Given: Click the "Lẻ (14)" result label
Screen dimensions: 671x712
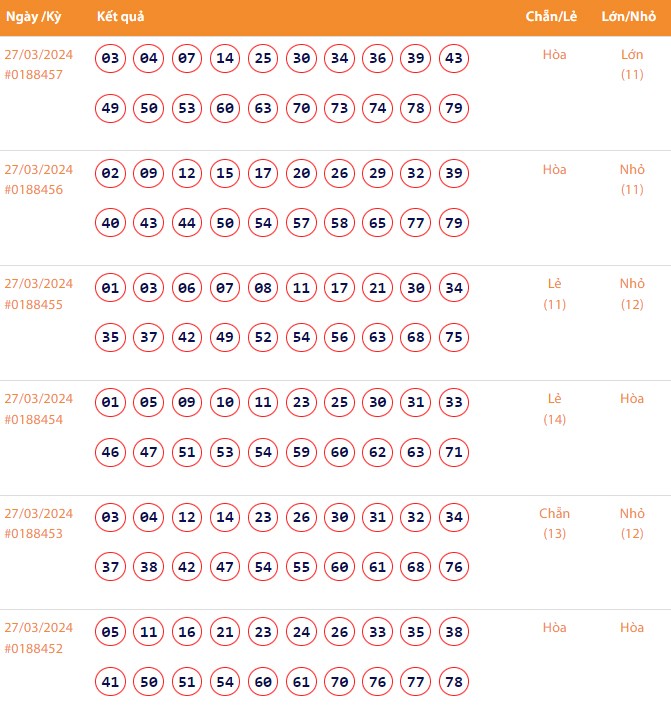Looking at the screenshot, I should click(x=555, y=408).
